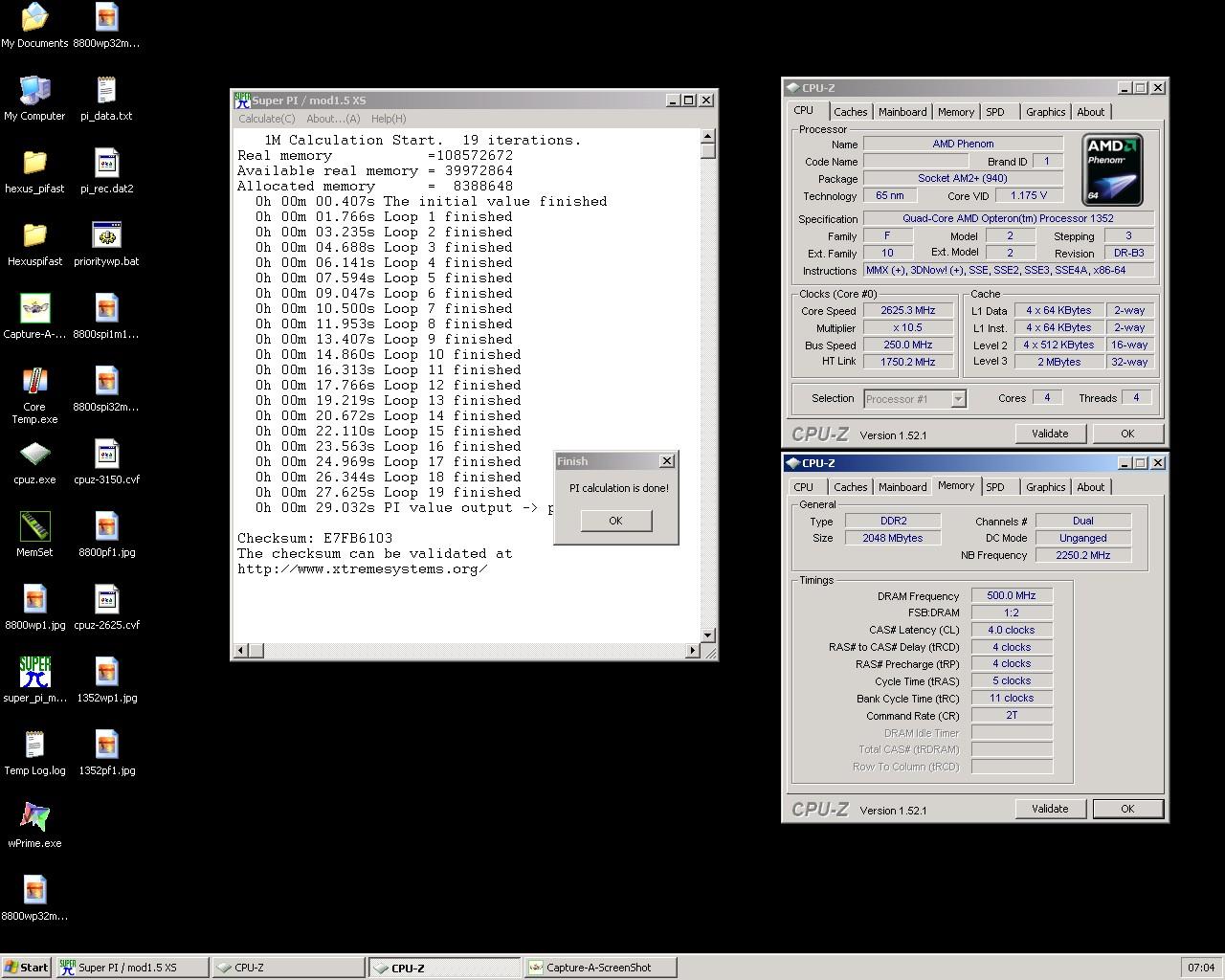Open the Help(H) menu in Super PI
Screen dimensions: 1225x980
click(x=389, y=119)
